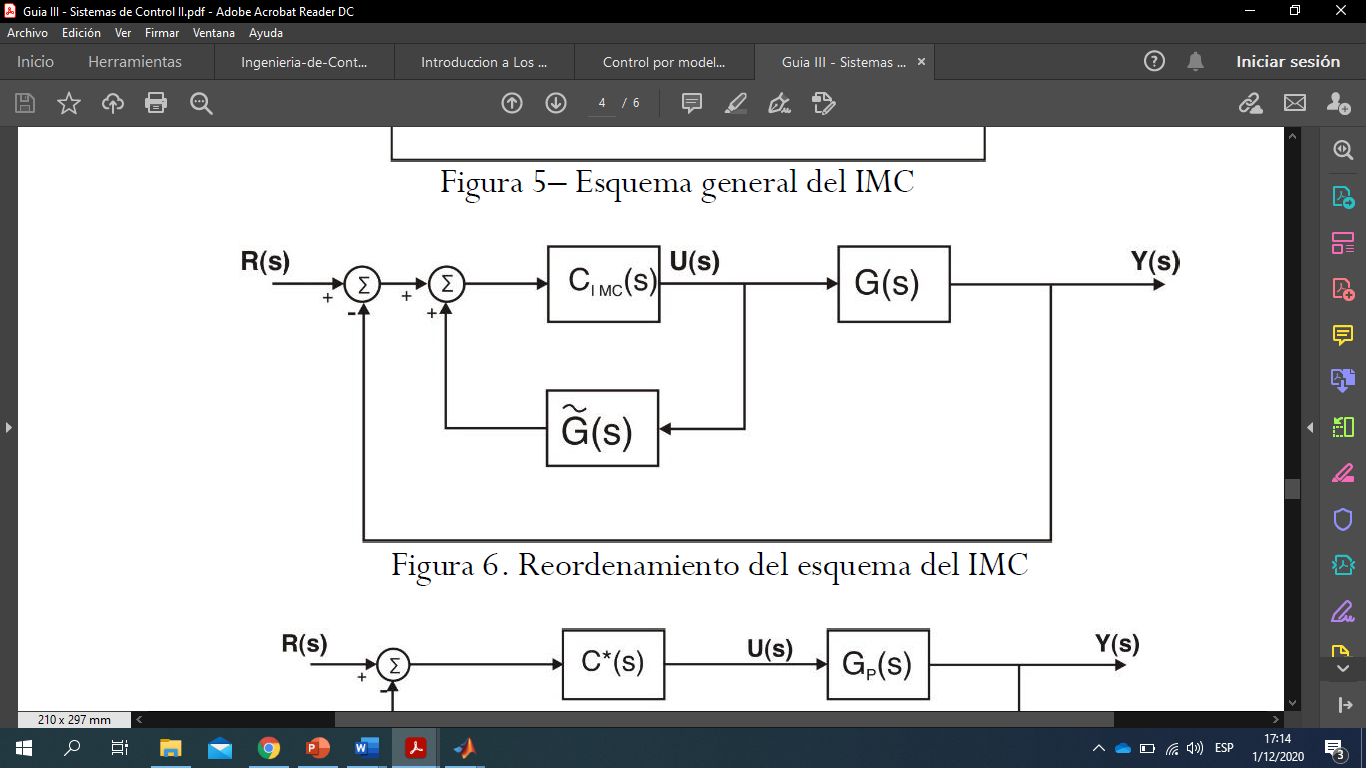Click the share with others person icon
This screenshot has height=768, width=1366.
tap(1338, 103)
